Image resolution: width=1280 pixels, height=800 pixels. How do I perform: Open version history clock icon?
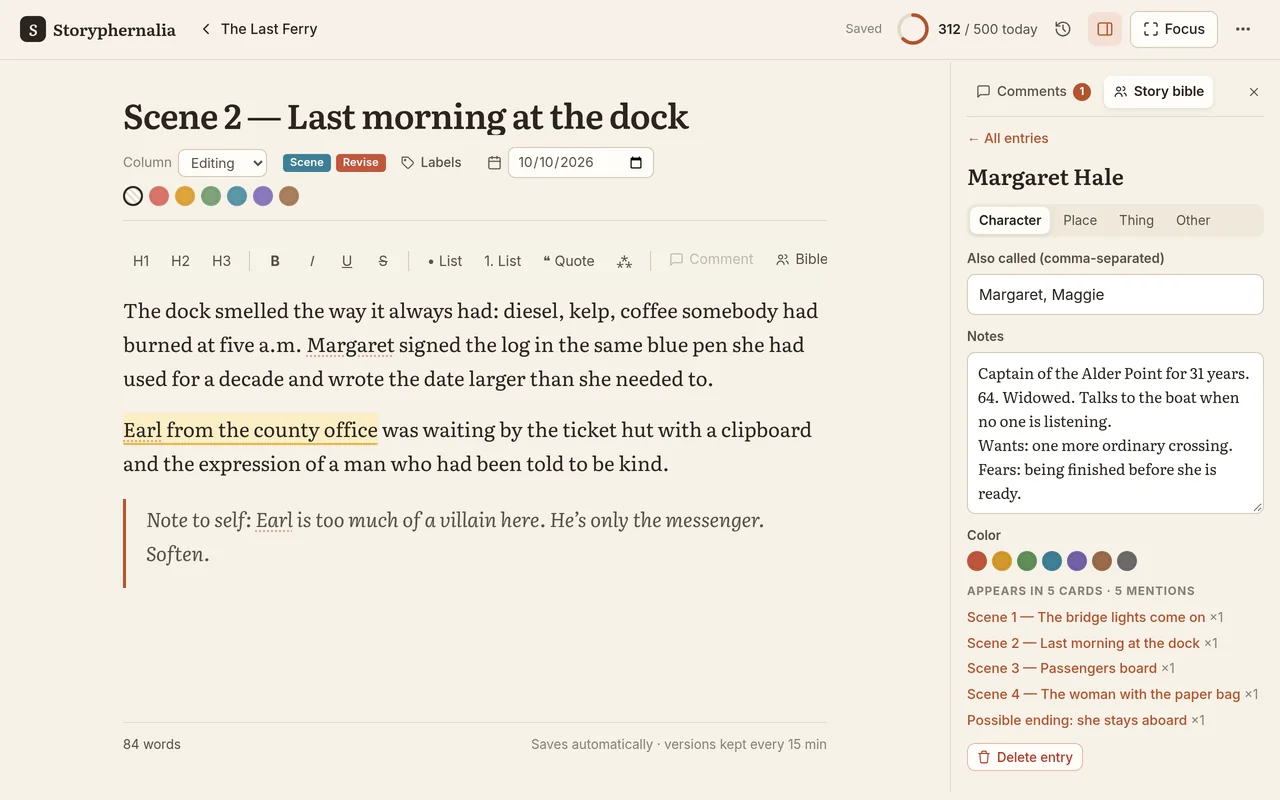pos(1063,29)
